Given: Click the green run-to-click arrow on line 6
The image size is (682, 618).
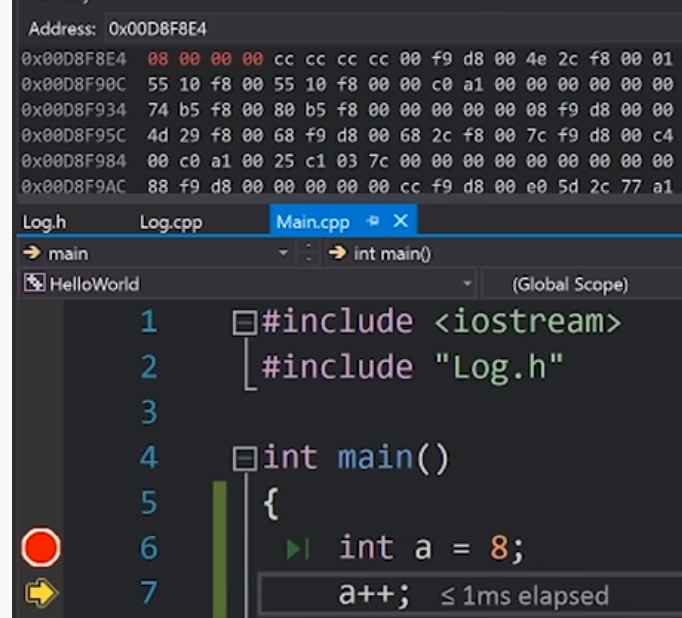Looking at the screenshot, I should (x=298, y=548).
